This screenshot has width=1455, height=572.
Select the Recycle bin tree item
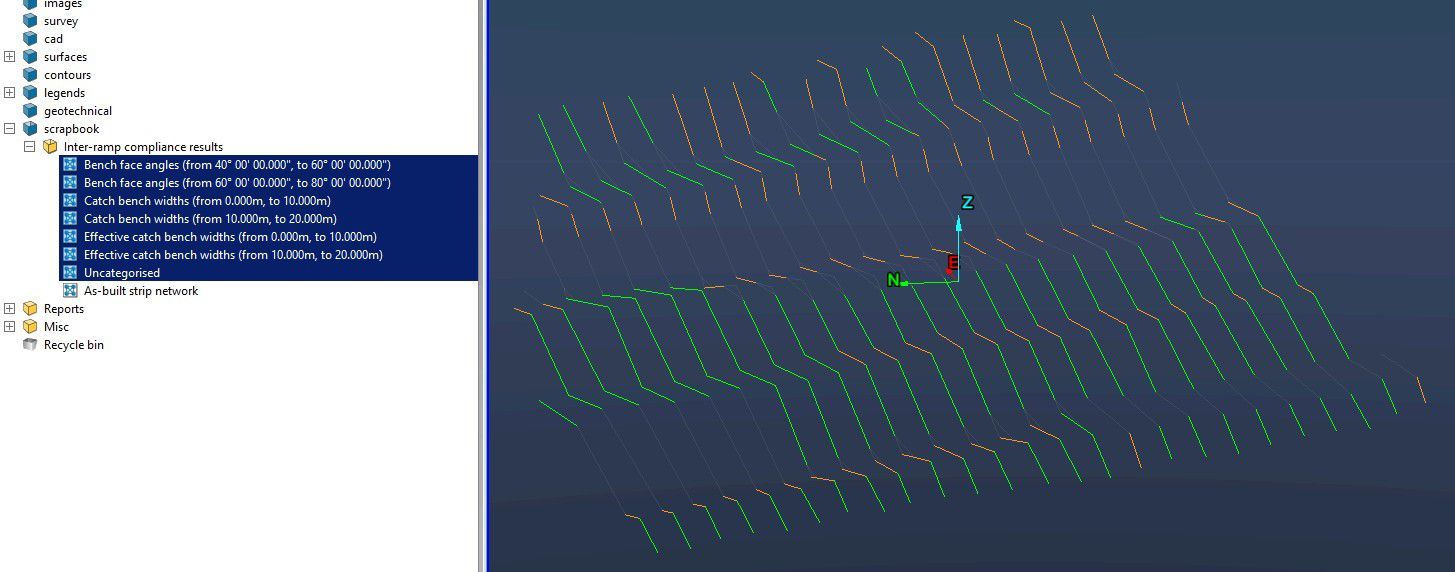73,345
